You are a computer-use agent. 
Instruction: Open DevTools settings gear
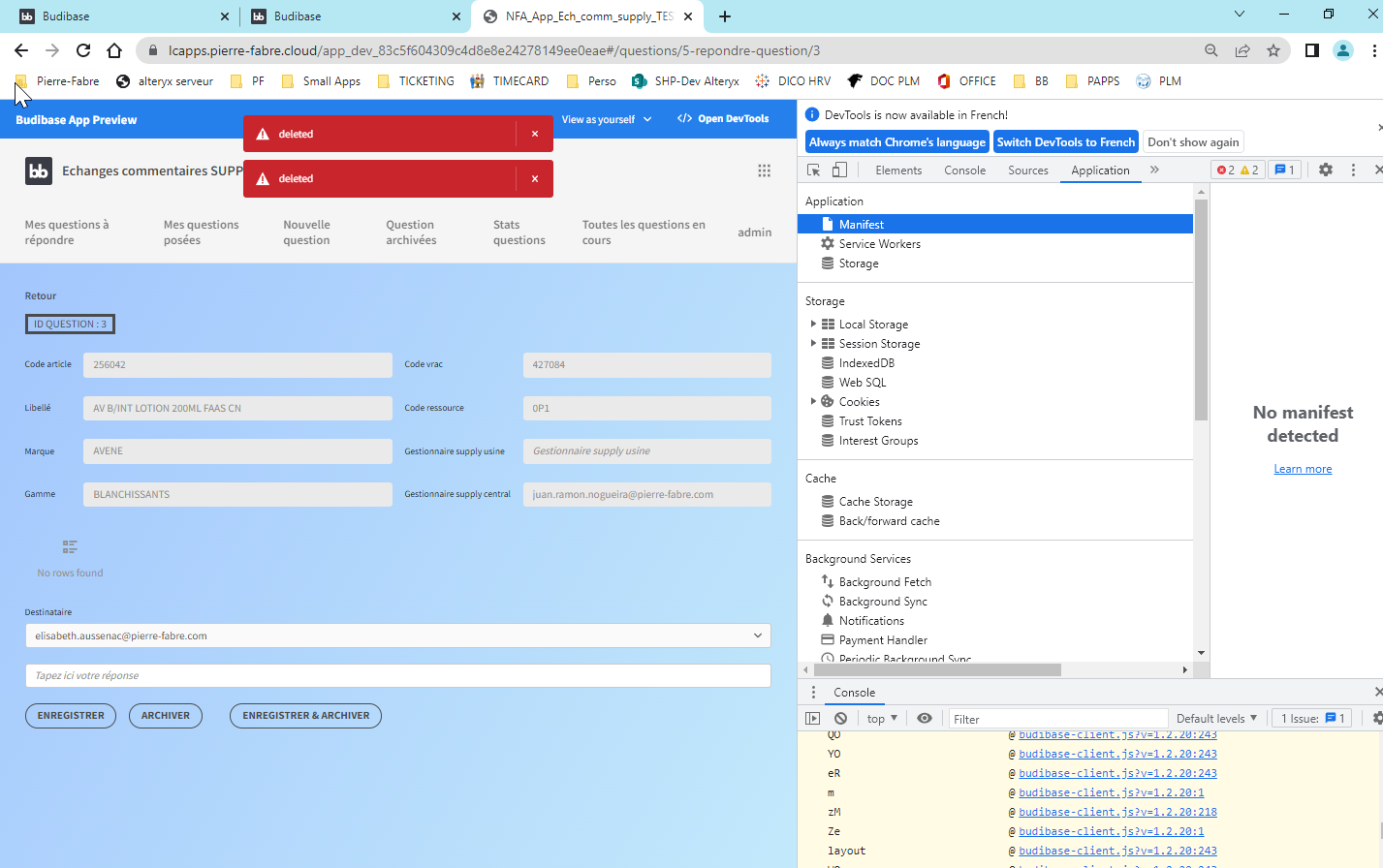[x=1326, y=170]
